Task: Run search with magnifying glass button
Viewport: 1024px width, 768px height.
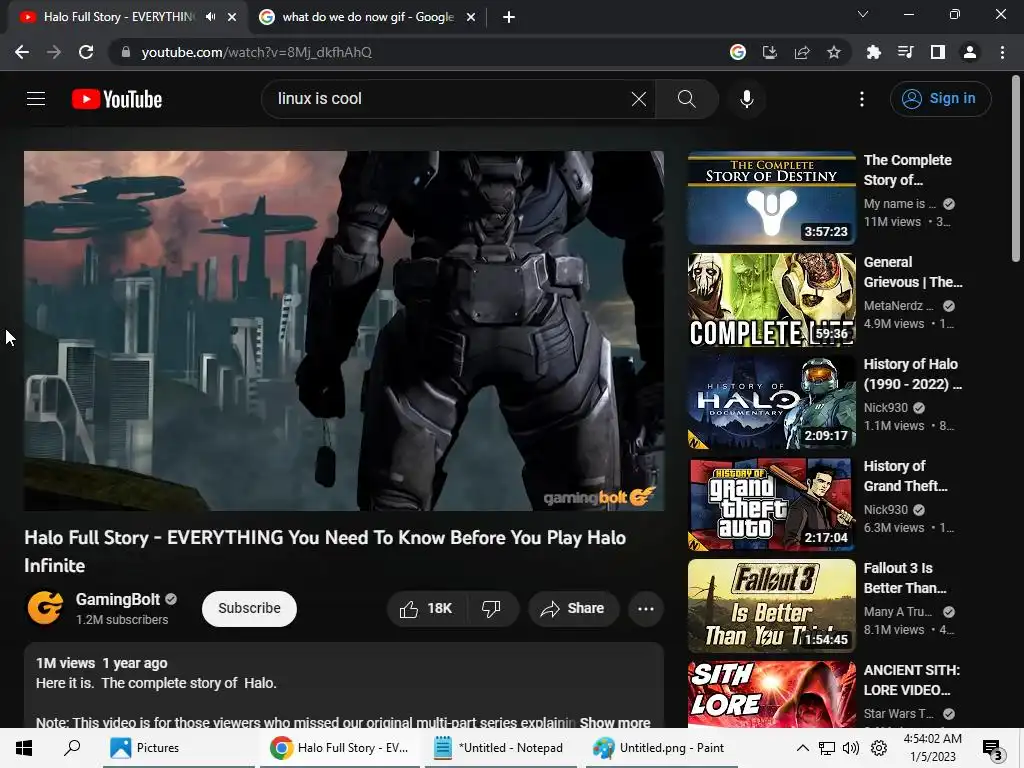Action: point(686,99)
